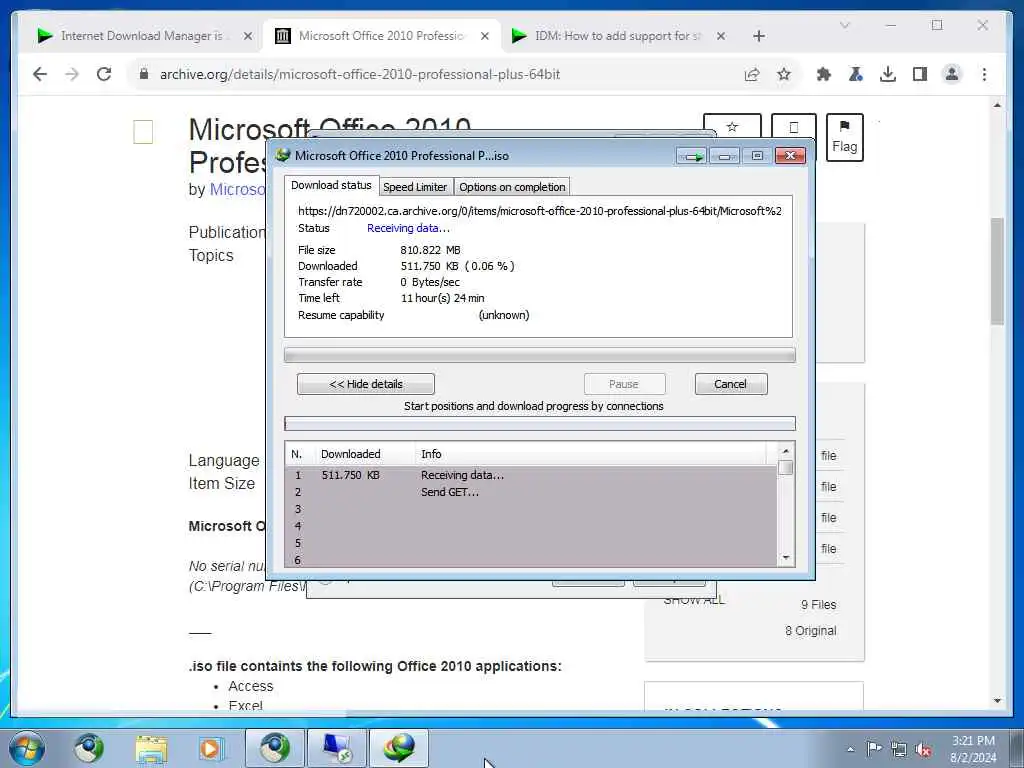Go forward in browser history
Screen dimensions: 1024x768
point(72,74)
